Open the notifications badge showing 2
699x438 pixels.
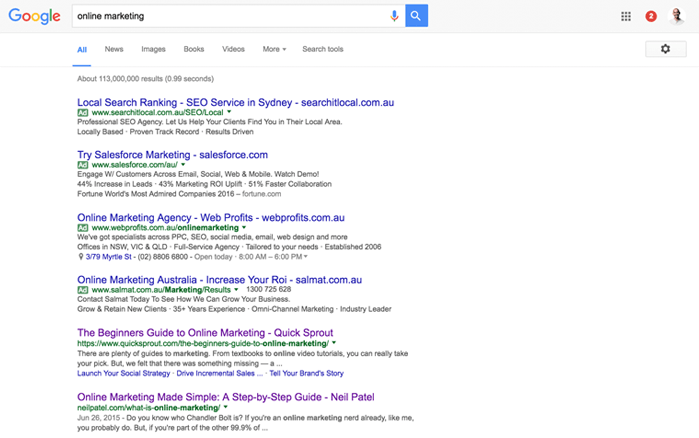(x=651, y=16)
